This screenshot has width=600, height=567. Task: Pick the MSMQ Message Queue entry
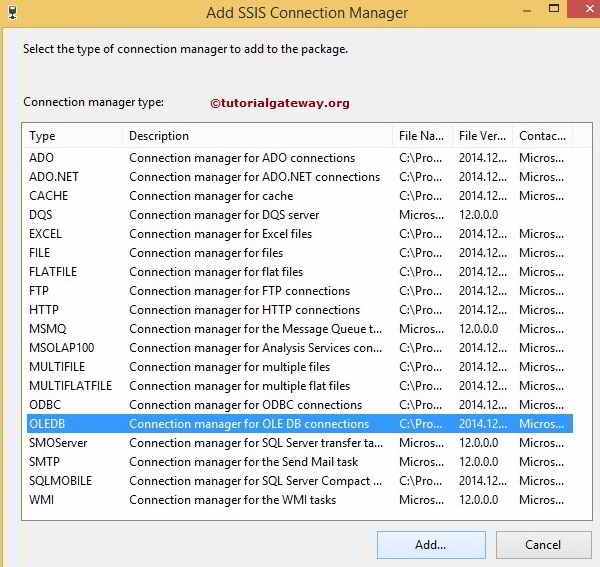[x=300, y=329]
